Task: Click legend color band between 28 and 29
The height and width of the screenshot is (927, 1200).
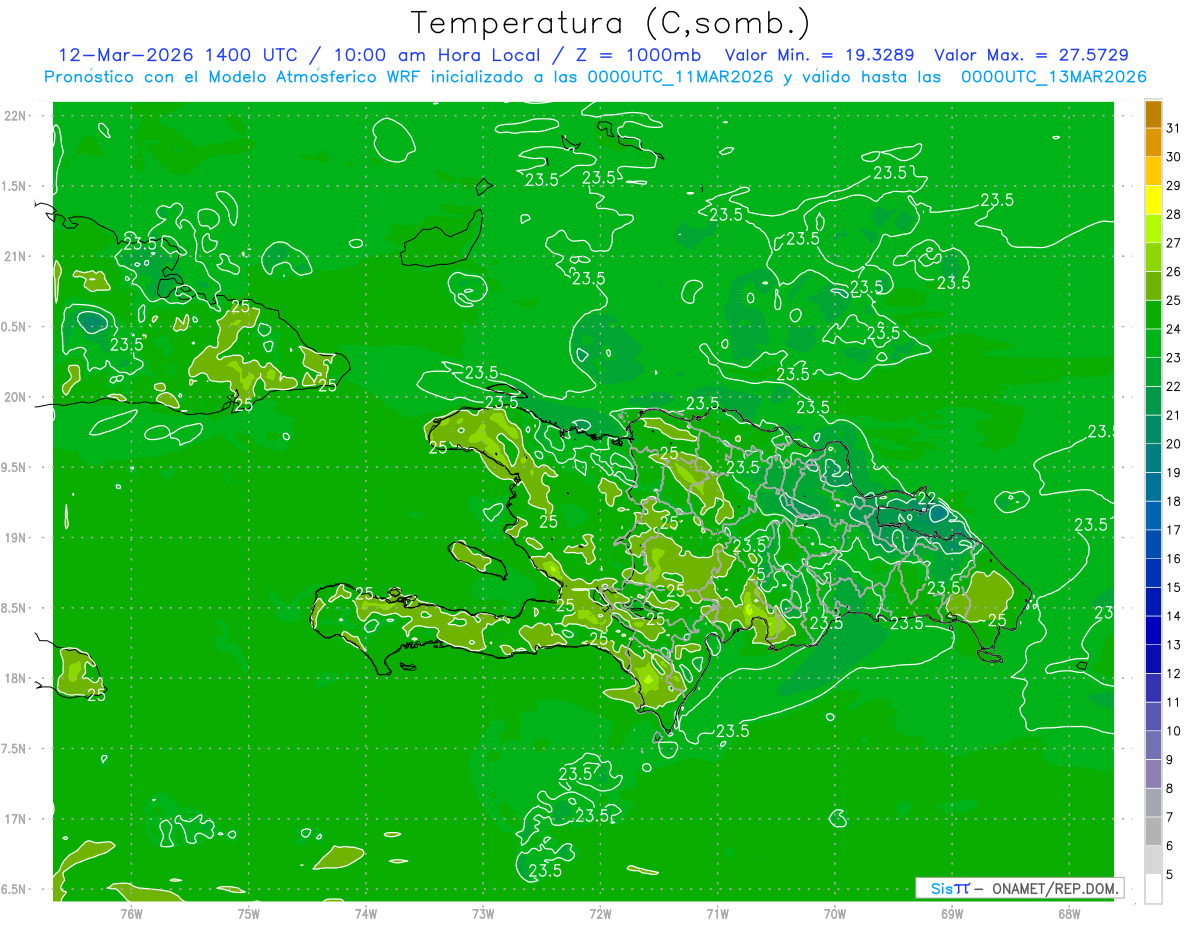Action: click(x=1153, y=200)
